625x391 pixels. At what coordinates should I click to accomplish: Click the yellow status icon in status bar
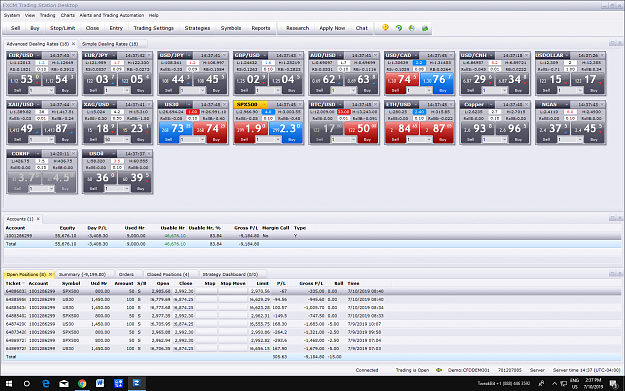click(438, 370)
